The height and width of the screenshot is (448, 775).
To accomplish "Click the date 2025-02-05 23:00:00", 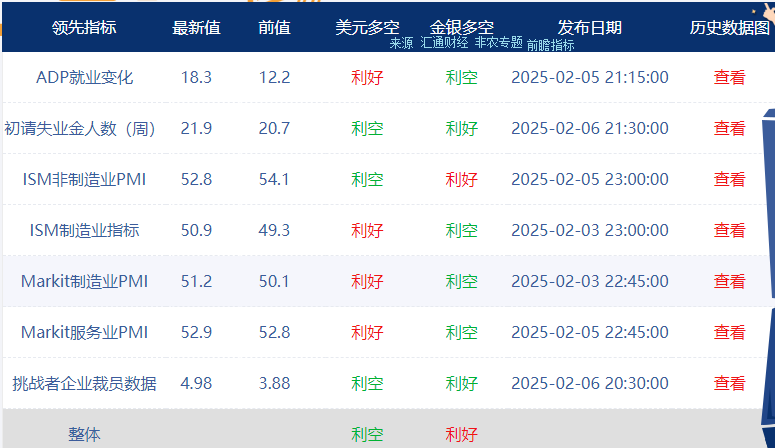I will (590, 179).
